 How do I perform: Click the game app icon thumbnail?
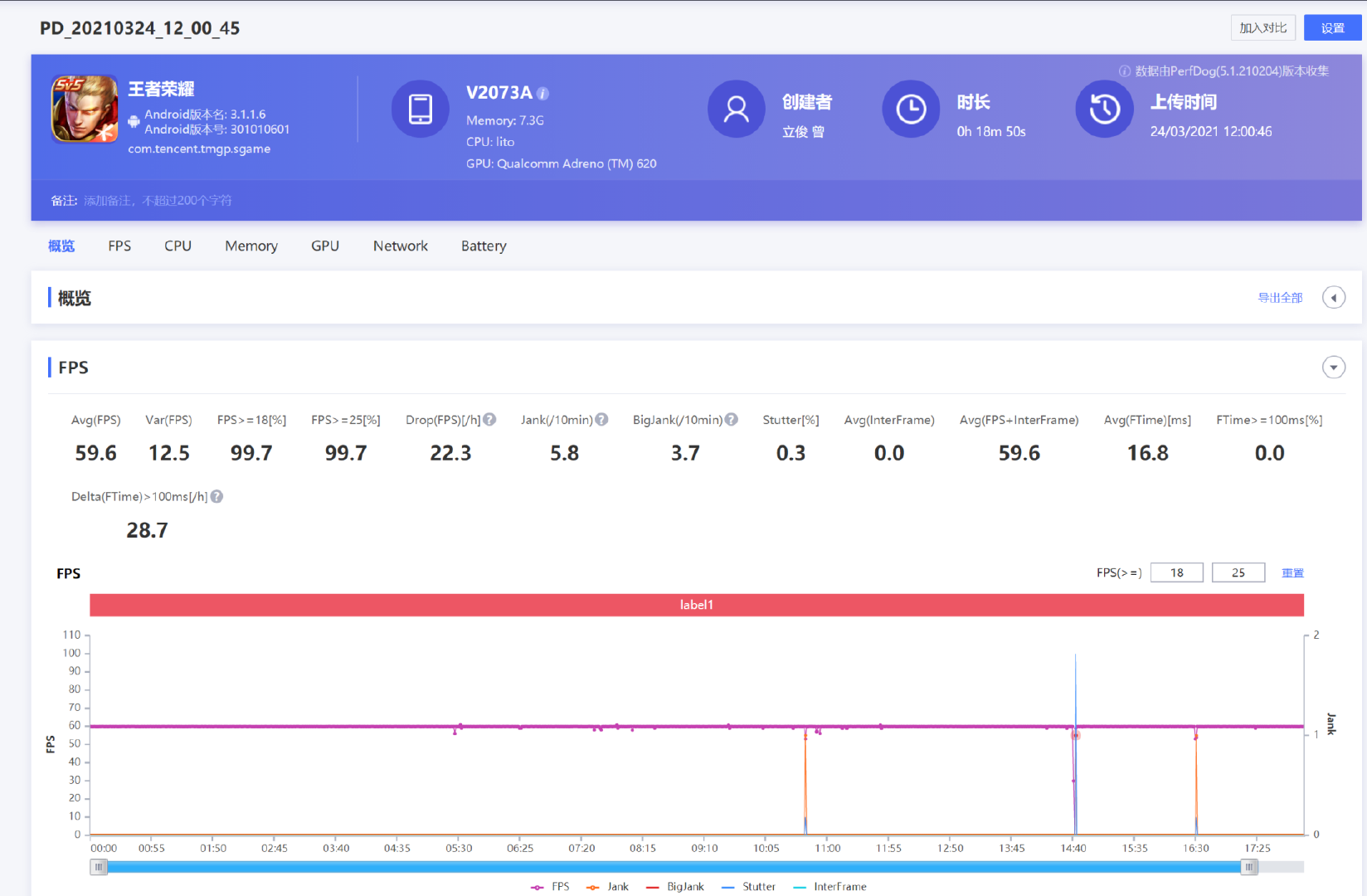tap(85, 109)
